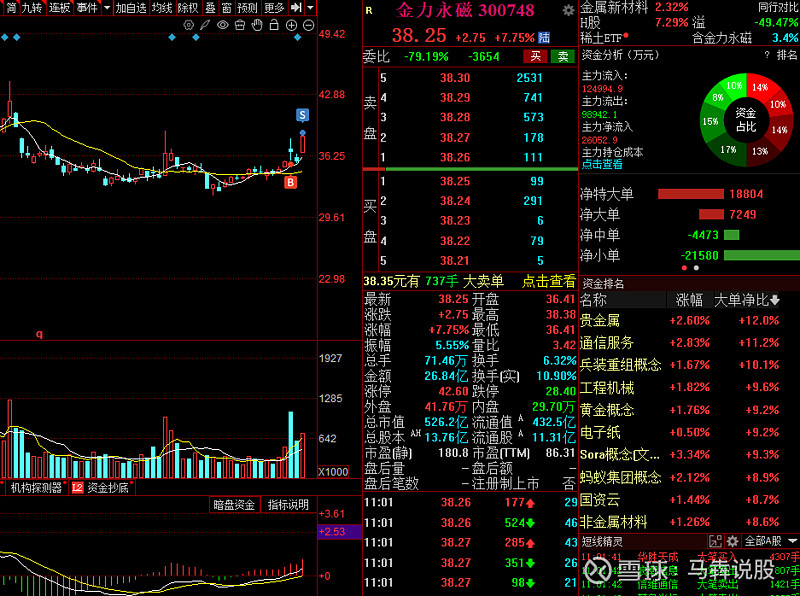Click the 金属新材料 sector label
The height and width of the screenshot is (596, 800).
[614, 7]
